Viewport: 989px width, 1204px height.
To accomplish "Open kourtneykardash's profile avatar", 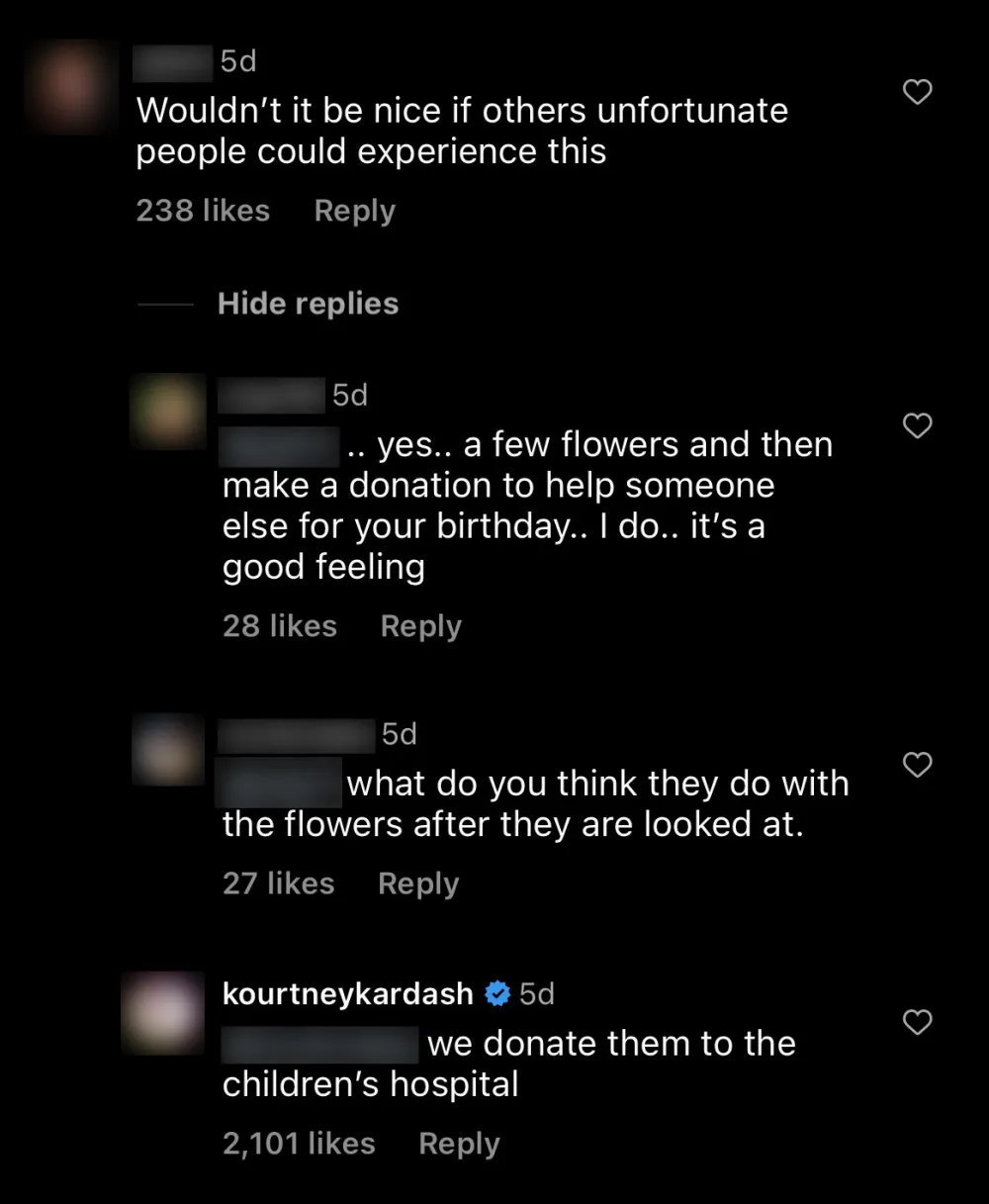I will (x=162, y=1012).
